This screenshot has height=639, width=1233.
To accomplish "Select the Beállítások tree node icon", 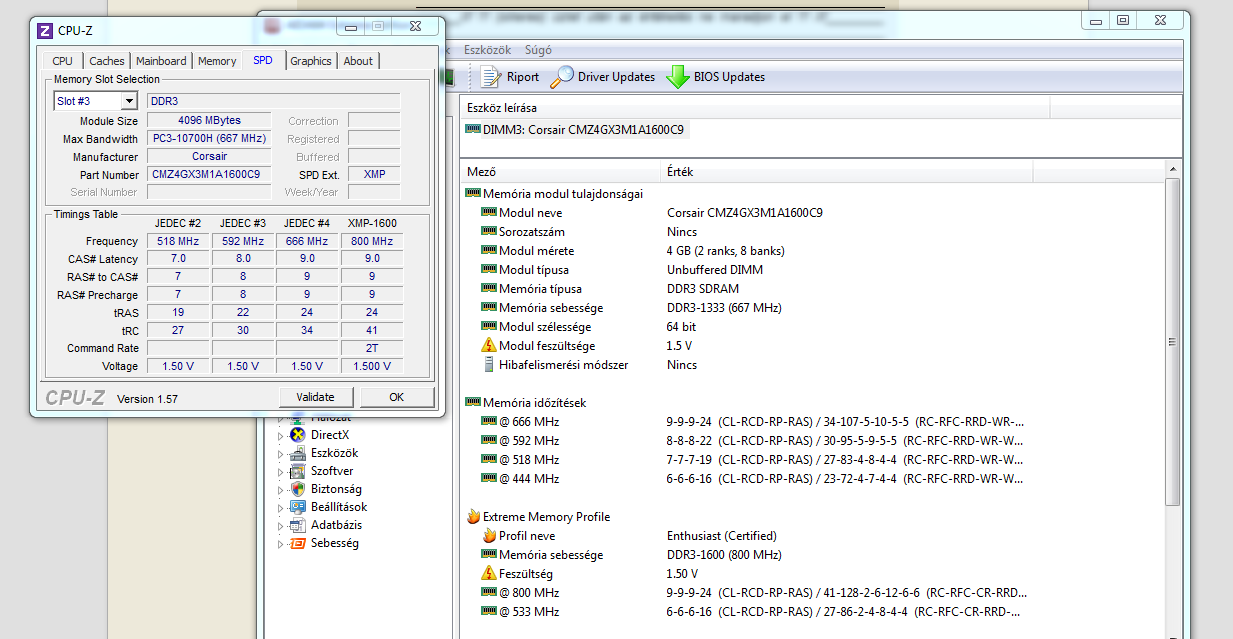I will [297, 507].
